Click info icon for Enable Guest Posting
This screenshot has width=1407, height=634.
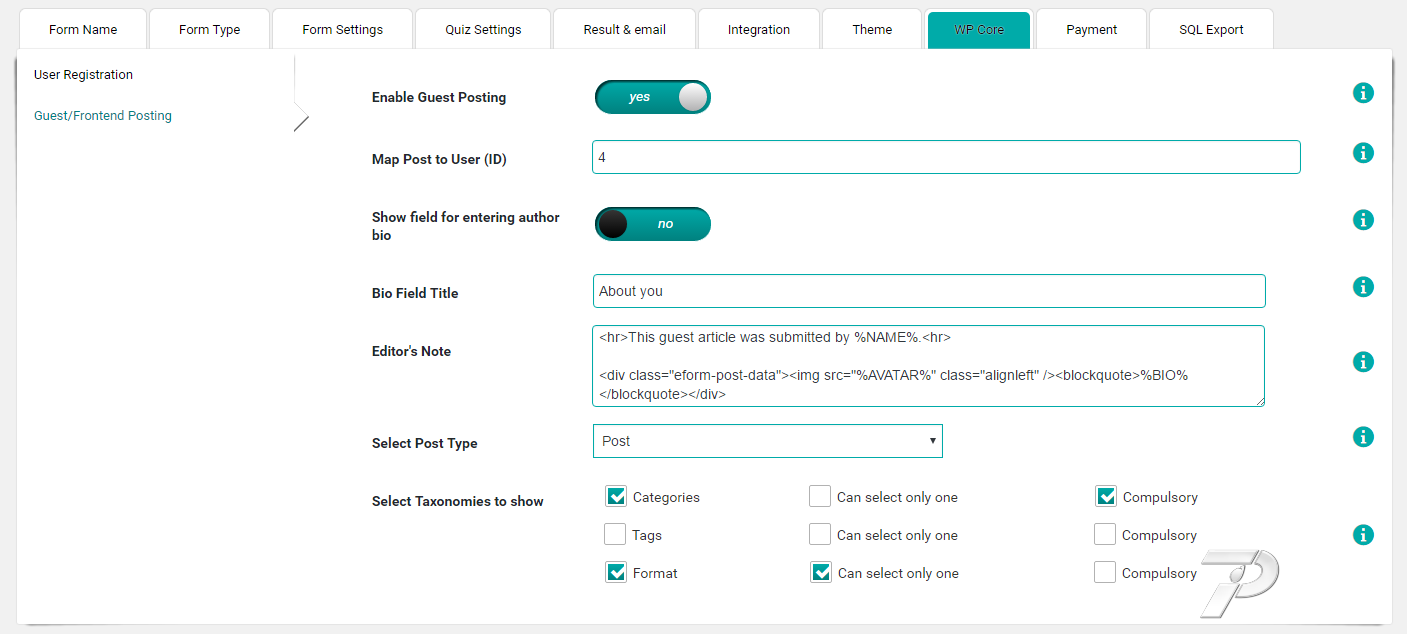(x=1362, y=93)
